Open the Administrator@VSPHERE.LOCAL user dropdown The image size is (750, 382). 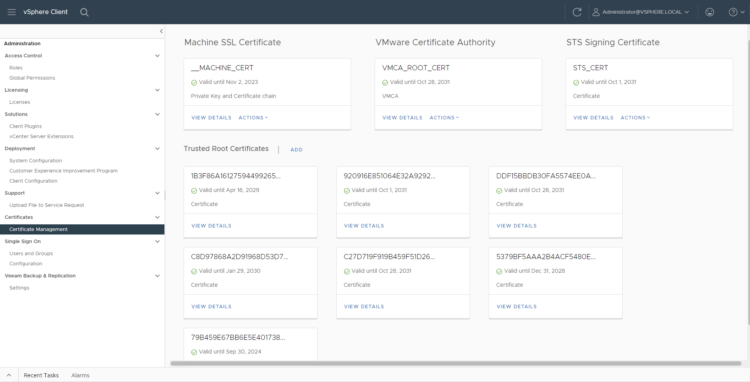pyautogui.click(x=641, y=12)
